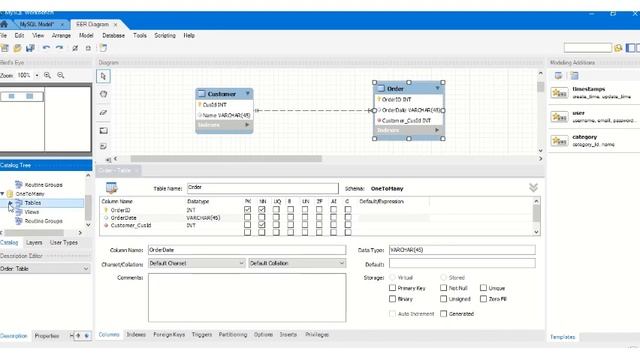640x360 pixels.
Task: Open the Edit menu
Action: coord(19,36)
